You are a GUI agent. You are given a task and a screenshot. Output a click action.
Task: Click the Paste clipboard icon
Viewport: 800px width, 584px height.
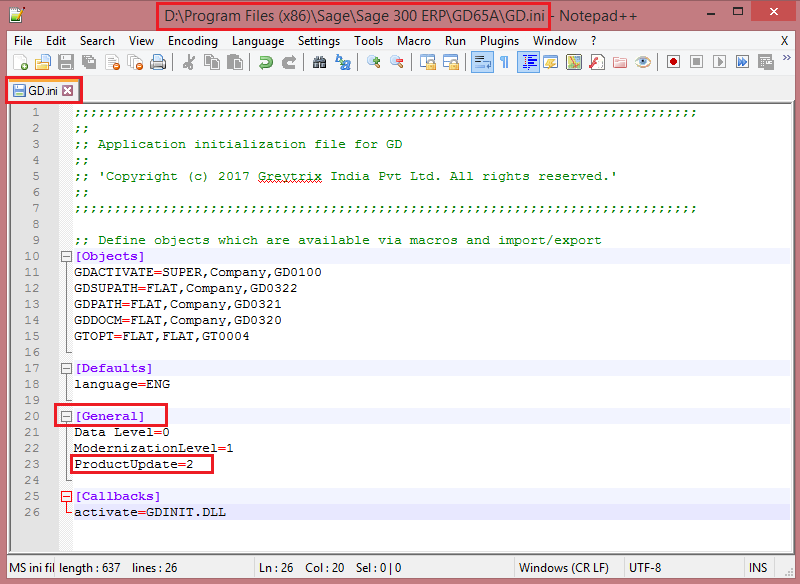[x=235, y=62]
